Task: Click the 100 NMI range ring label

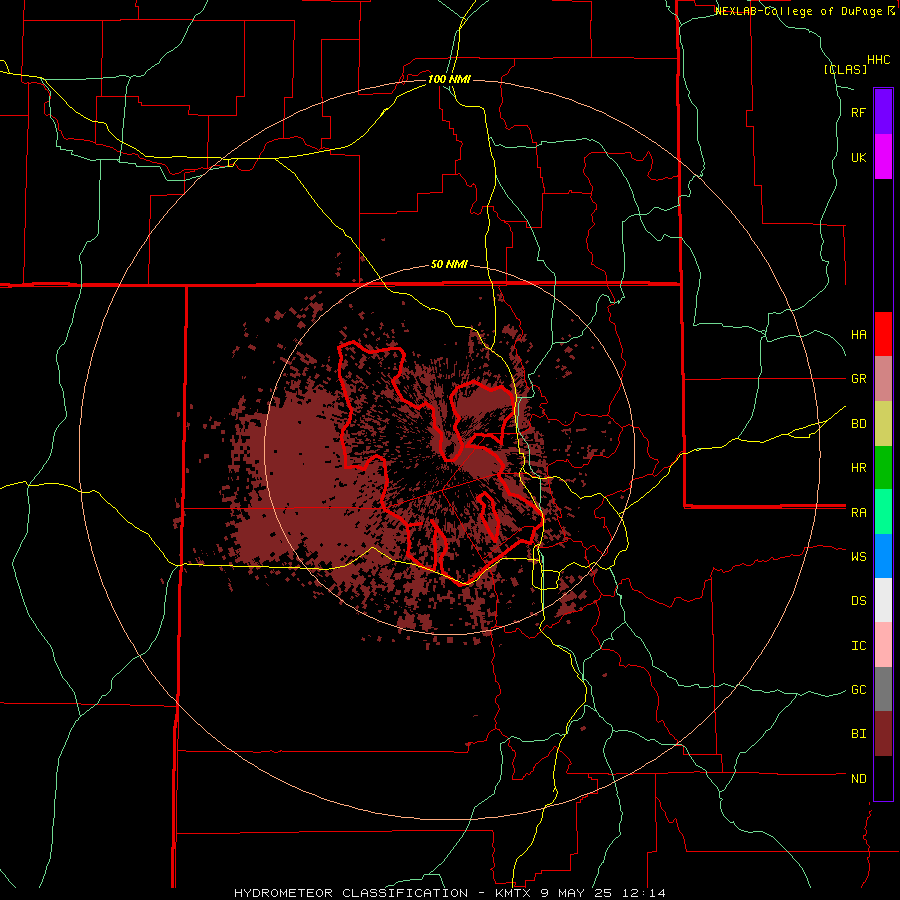Action: click(x=449, y=79)
